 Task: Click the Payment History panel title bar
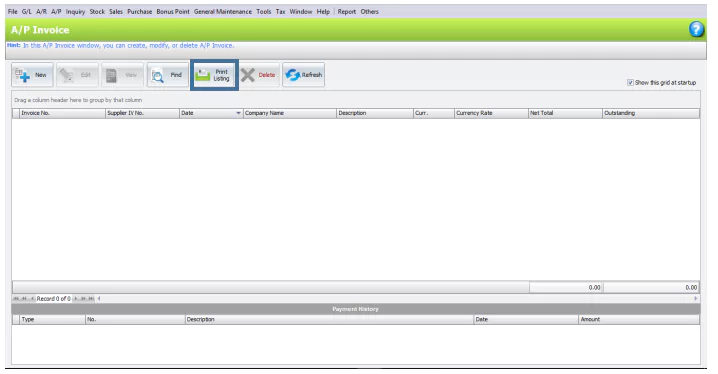pyautogui.click(x=356, y=309)
